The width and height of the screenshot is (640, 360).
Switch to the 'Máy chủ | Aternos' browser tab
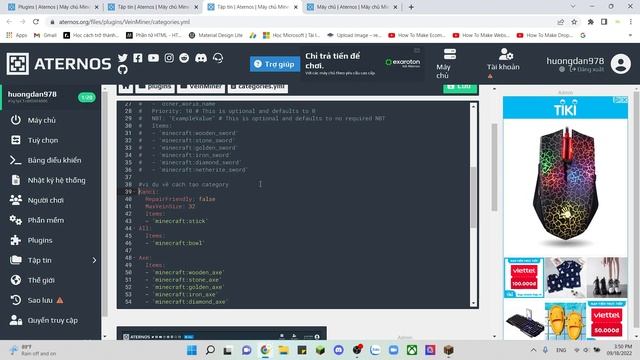coord(352,7)
